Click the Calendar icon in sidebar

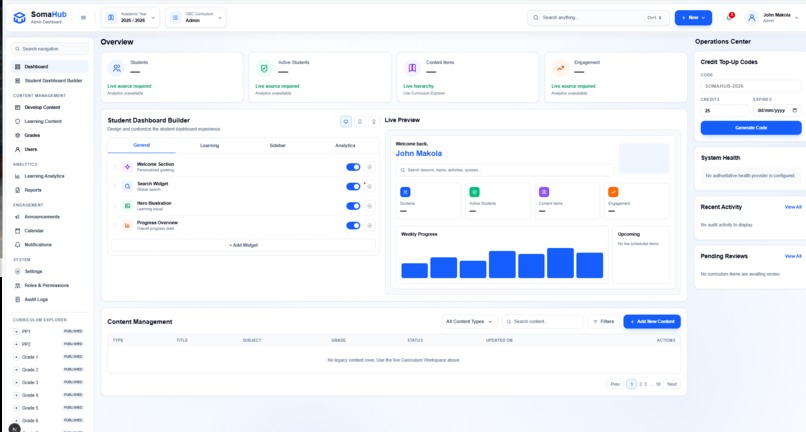[x=17, y=231]
